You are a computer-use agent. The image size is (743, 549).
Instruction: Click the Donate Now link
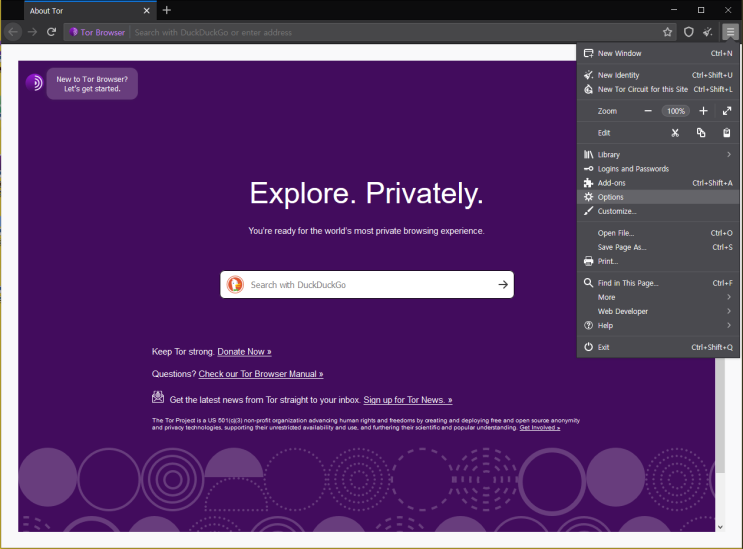[x=245, y=352]
